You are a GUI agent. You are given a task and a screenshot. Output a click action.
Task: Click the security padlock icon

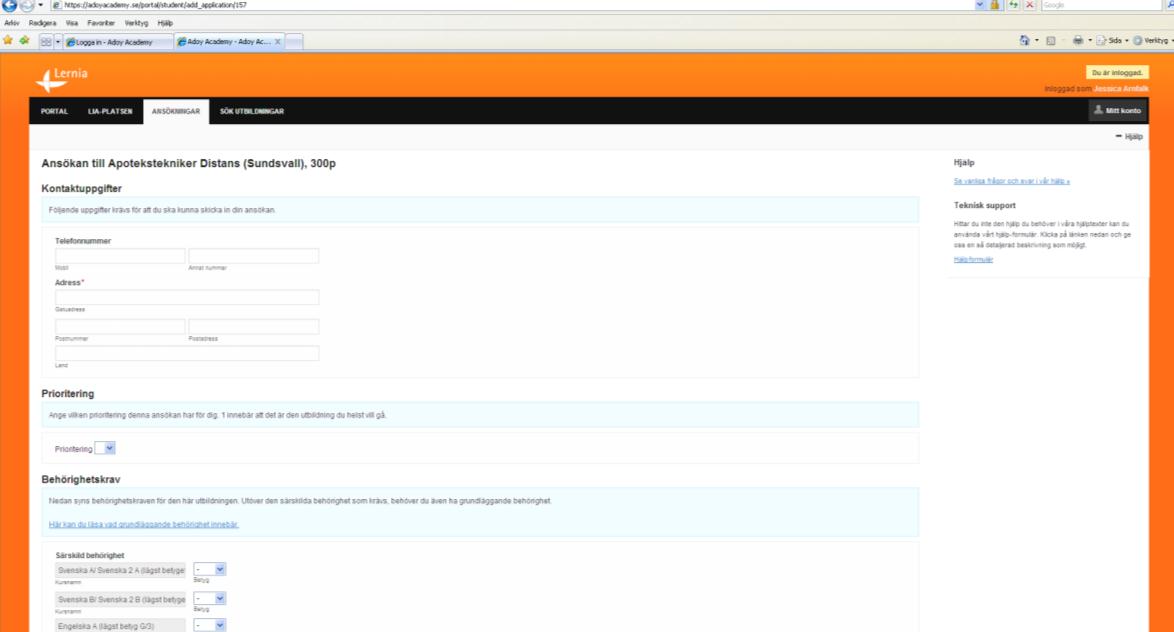pos(995,5)
